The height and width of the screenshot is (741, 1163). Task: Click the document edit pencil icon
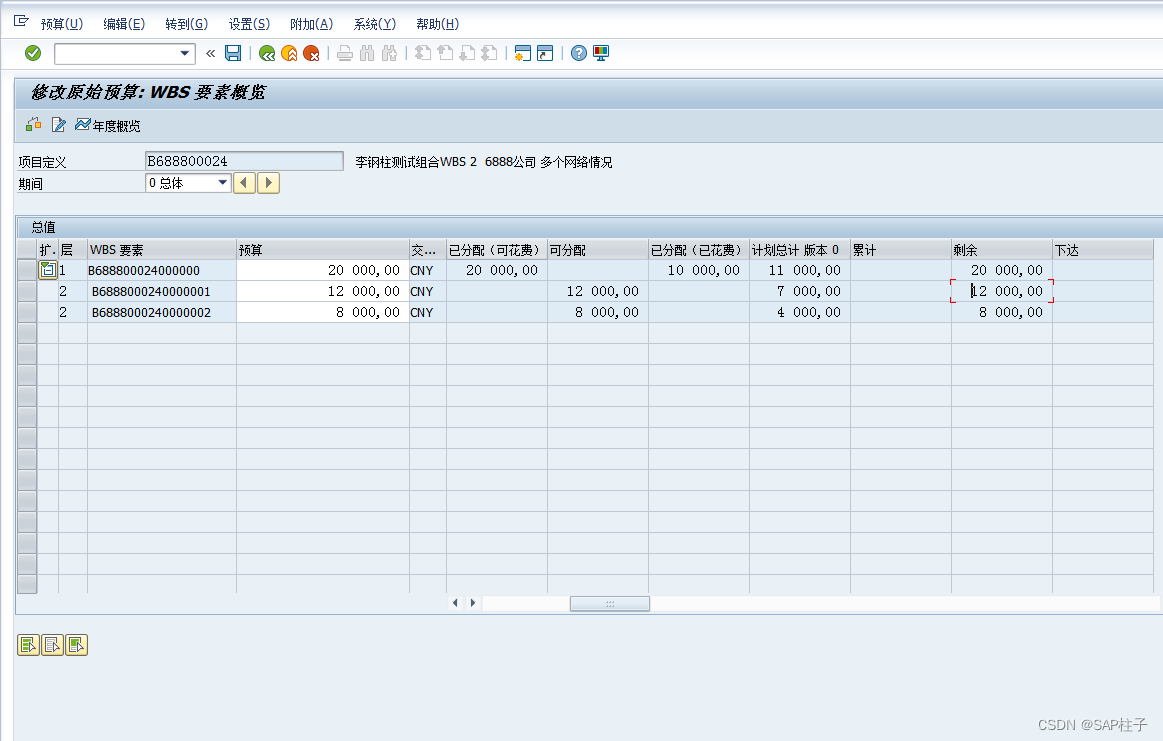(x=59, y=125)
